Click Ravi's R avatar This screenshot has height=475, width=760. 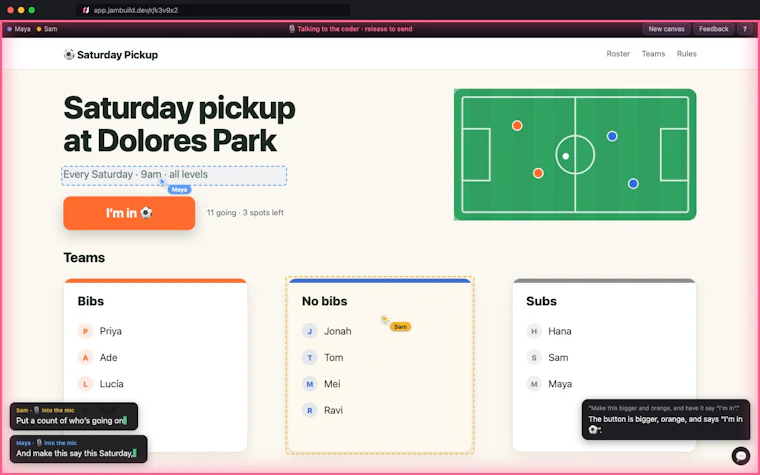[310, 411]
